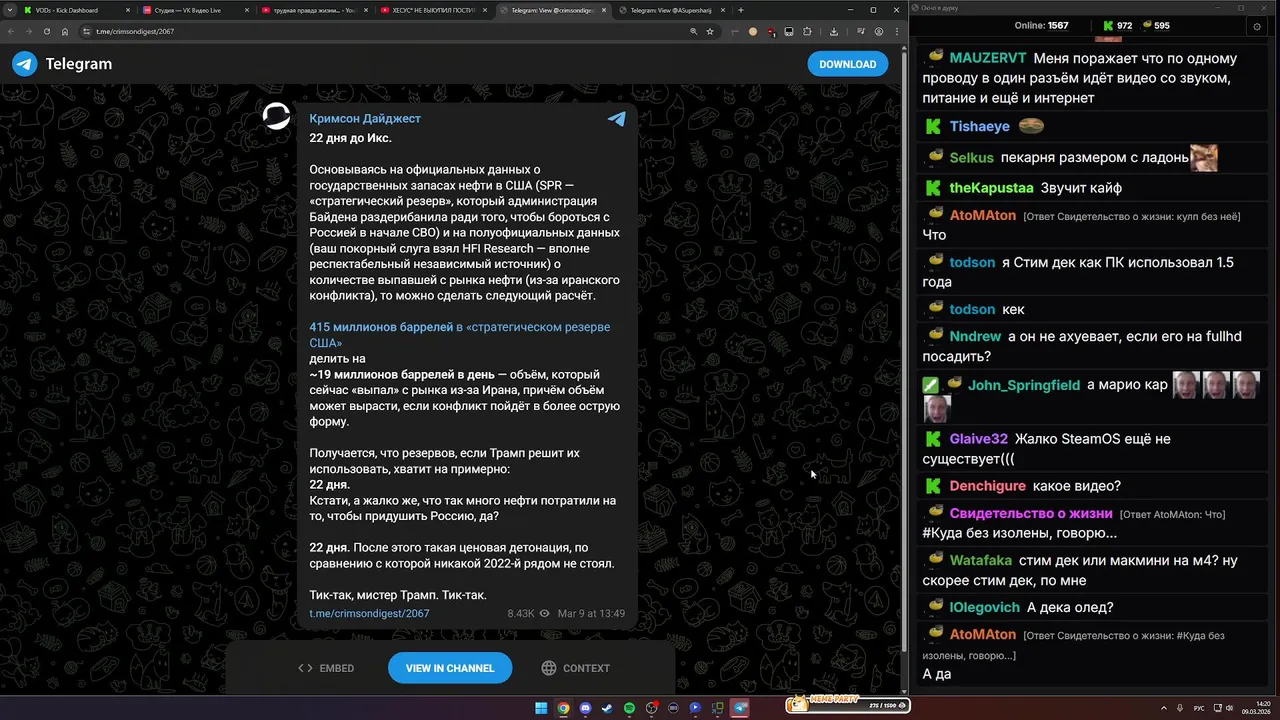1280x720 pixels.
Task: Open the Windows Start button
Action: coord(541,708)
